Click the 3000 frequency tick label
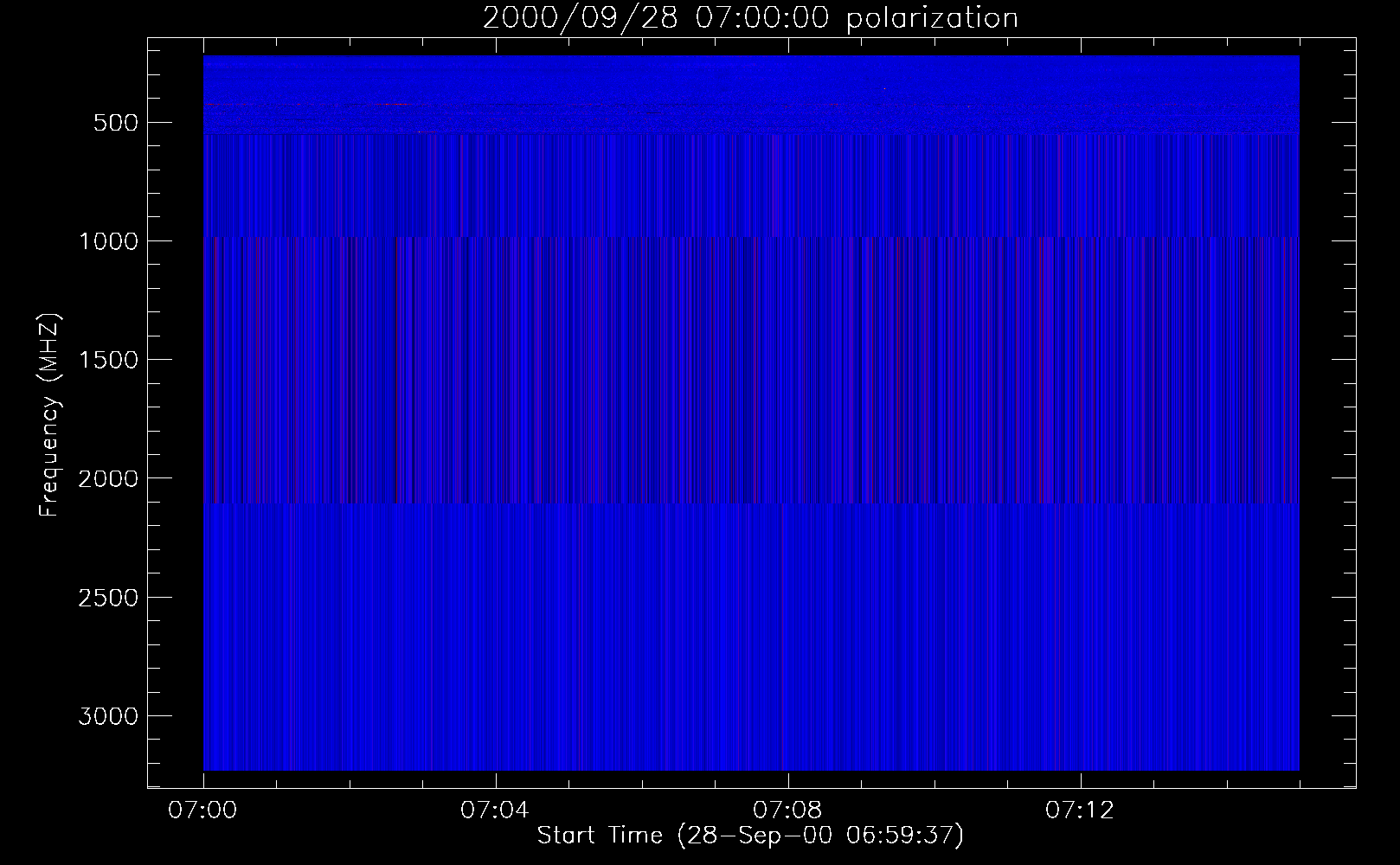 tap(108, 716)
